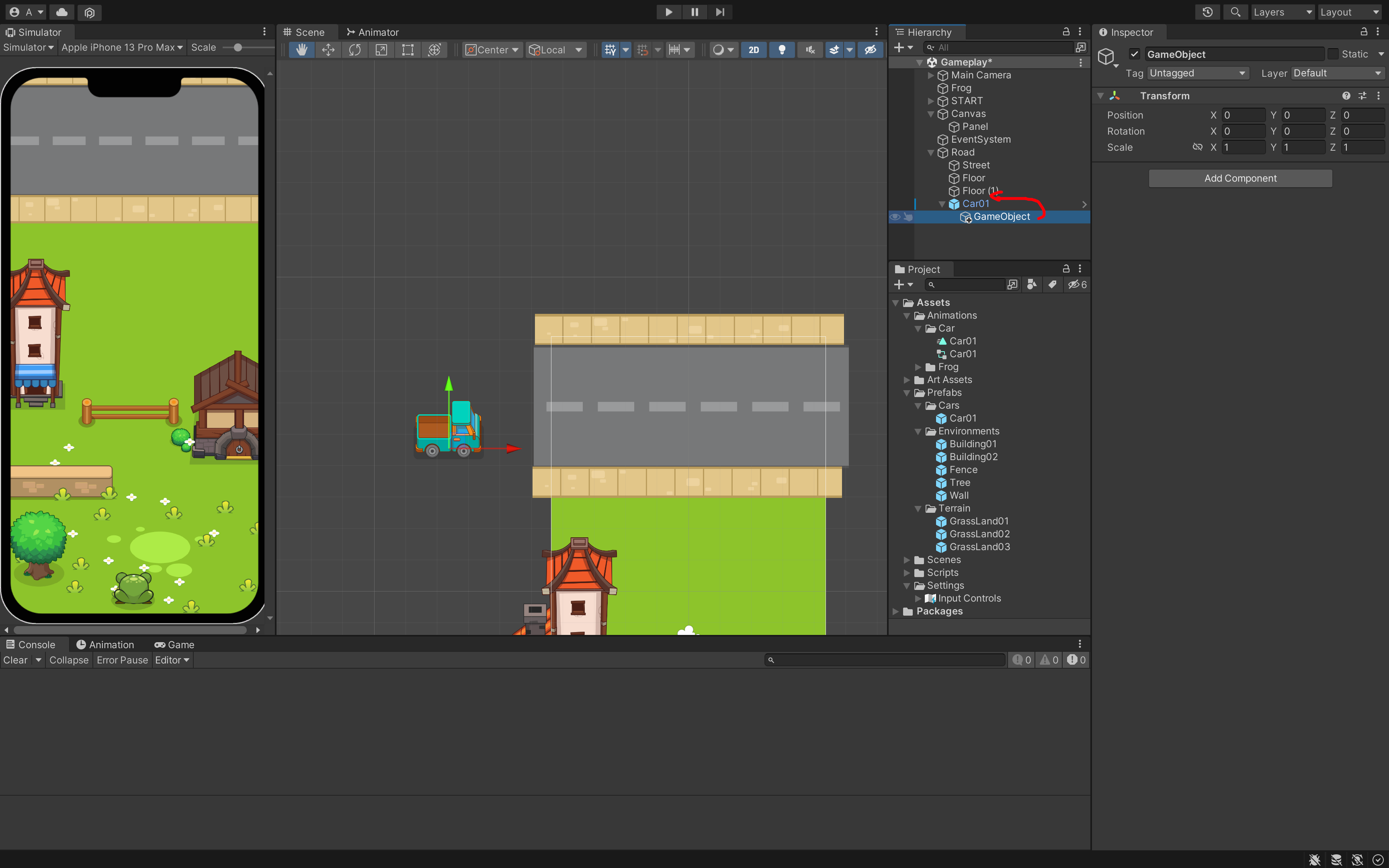Expand the Art Assets folder
The image size is (1389, 868).
click(x=906, y=379)
